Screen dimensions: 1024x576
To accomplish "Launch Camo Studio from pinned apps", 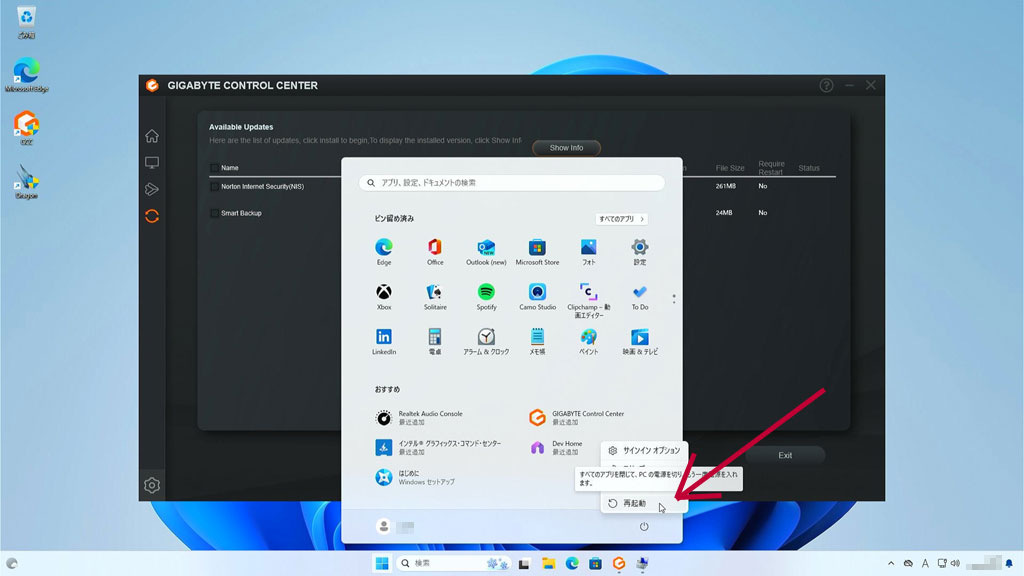I will (537, 292).
